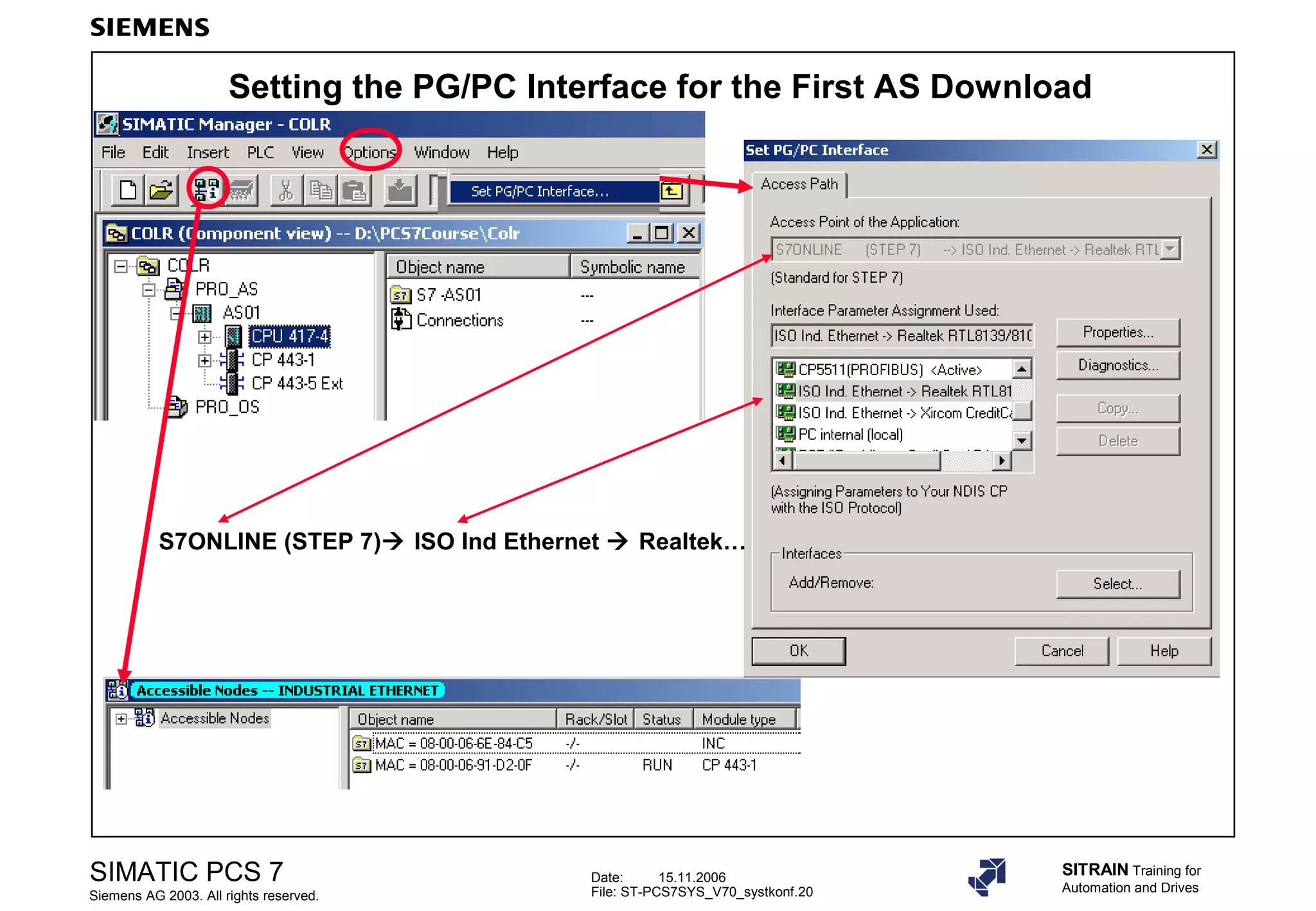The height and width of the screenshot is (911, 1316).
Task: Click the Properties... button
Action: click(1118, 332)
